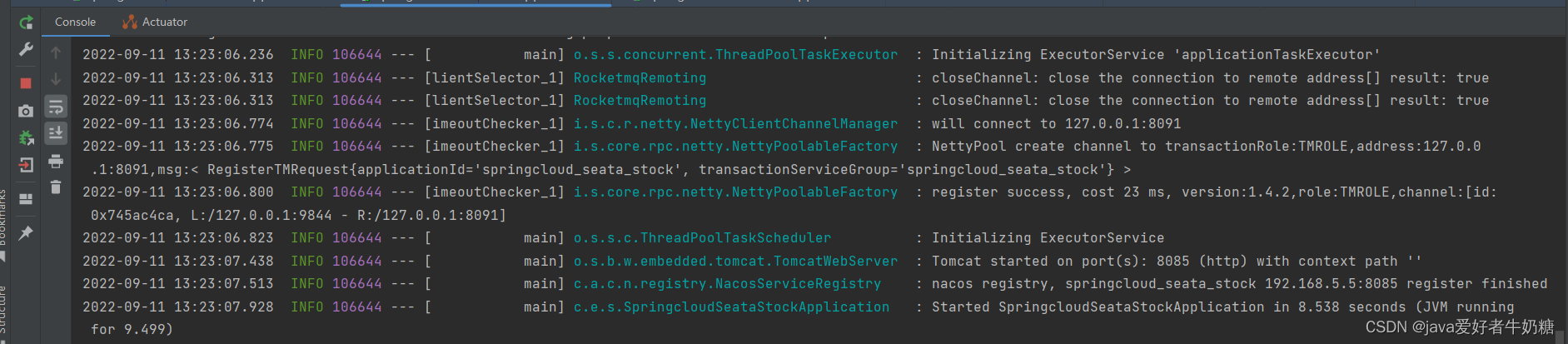1568x344 pixels.
Task: Click timestamp 2022-09-11 13:23:07.928
Action: pos(177,307)
